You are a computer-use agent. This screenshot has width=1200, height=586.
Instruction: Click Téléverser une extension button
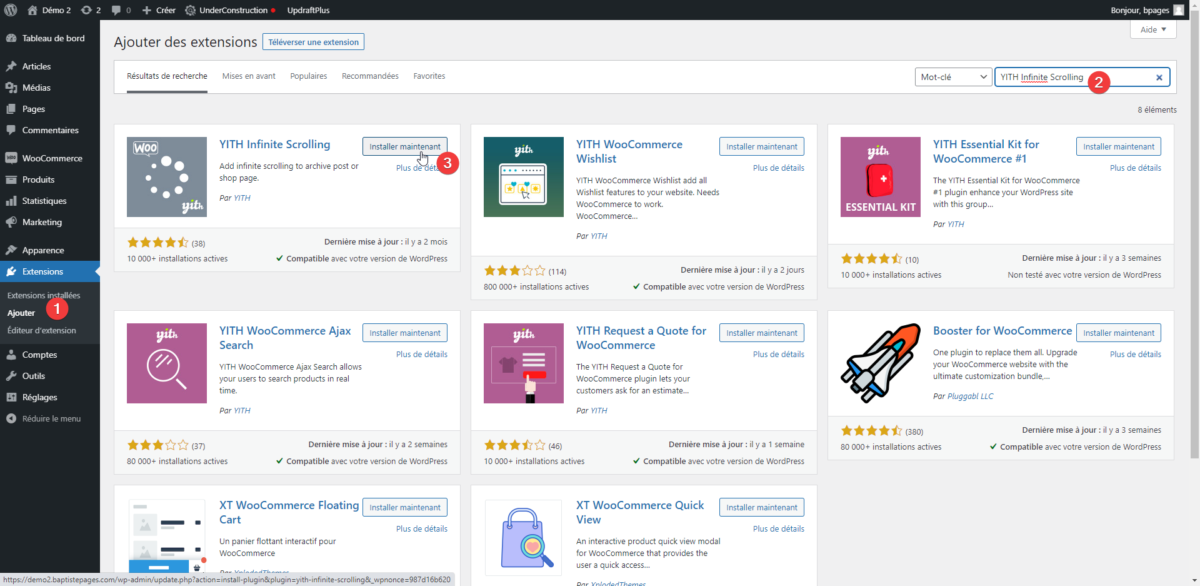(314, 41)
